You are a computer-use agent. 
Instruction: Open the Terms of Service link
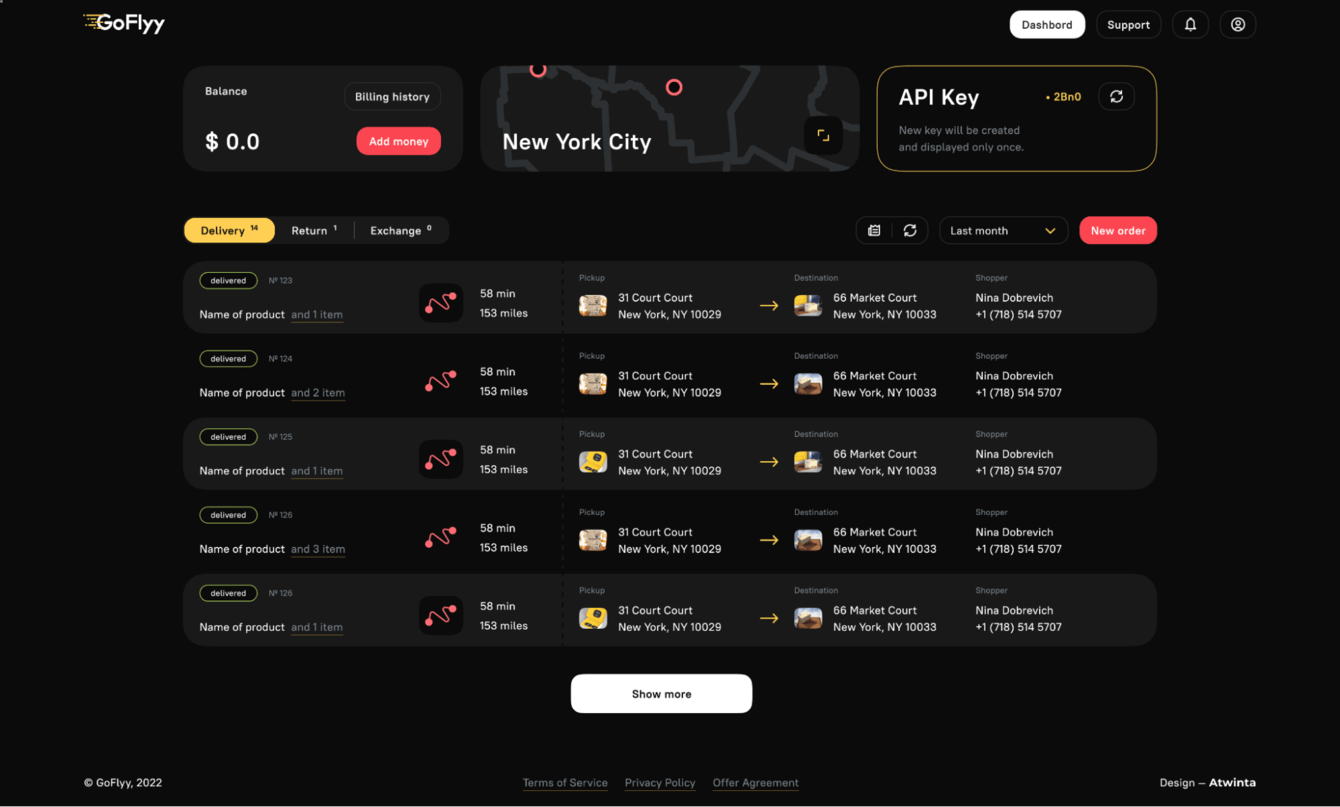pos(565,783)
